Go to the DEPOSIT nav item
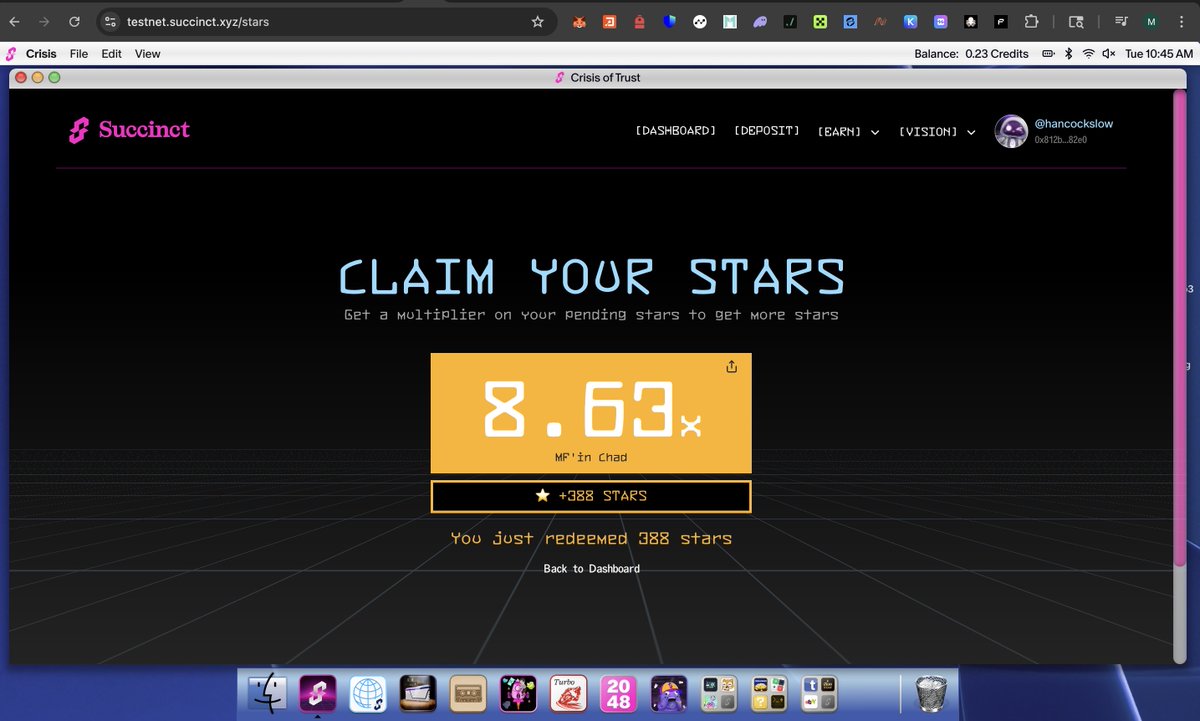The height and width of the screenshot is (721, 1200). (x=767, y=131)
